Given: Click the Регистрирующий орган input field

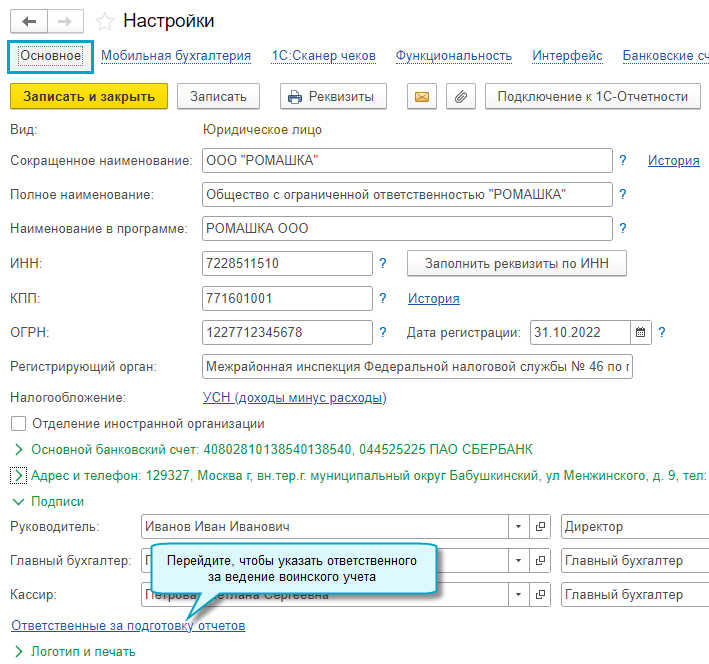Looking at the screenshot, I should [417, 366].
